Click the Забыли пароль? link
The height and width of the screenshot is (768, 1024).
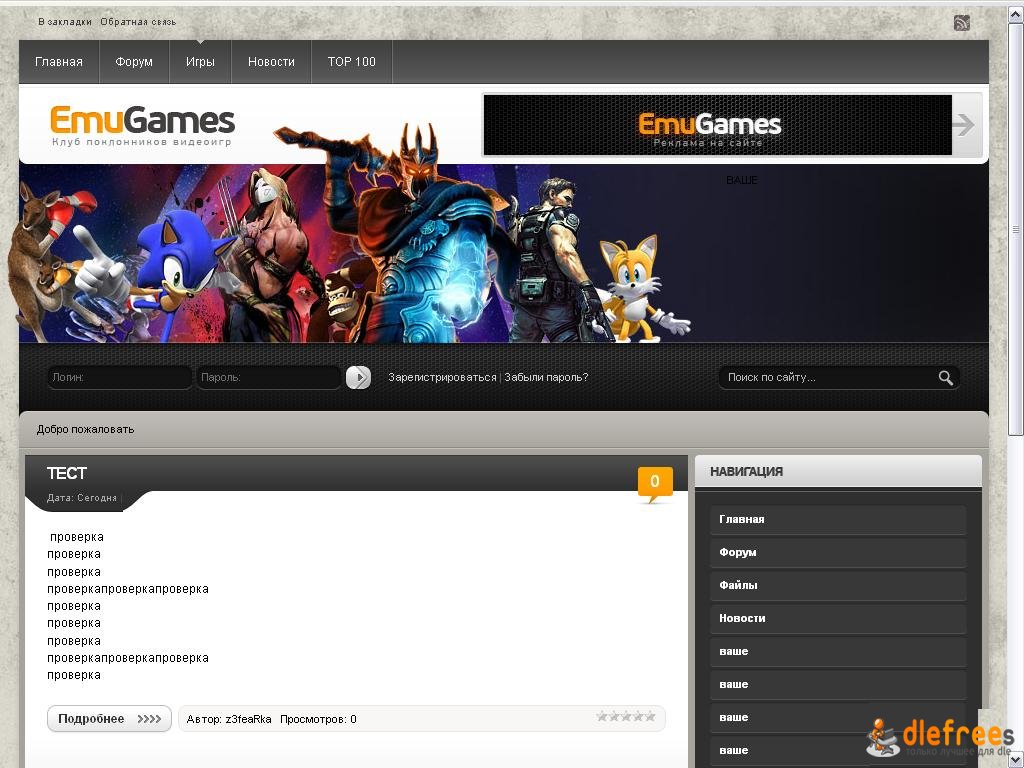pos(546,377)
